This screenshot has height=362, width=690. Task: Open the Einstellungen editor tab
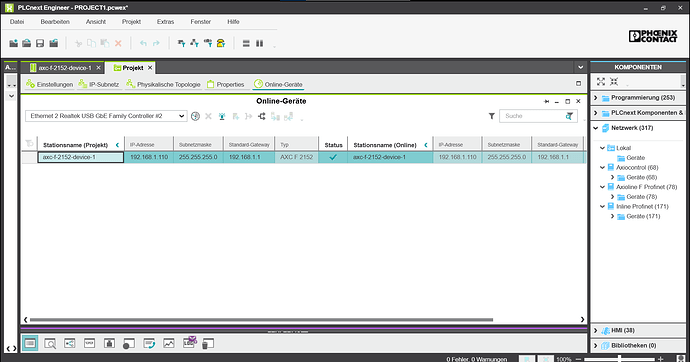pyautogui.click(x=50, y=84)
